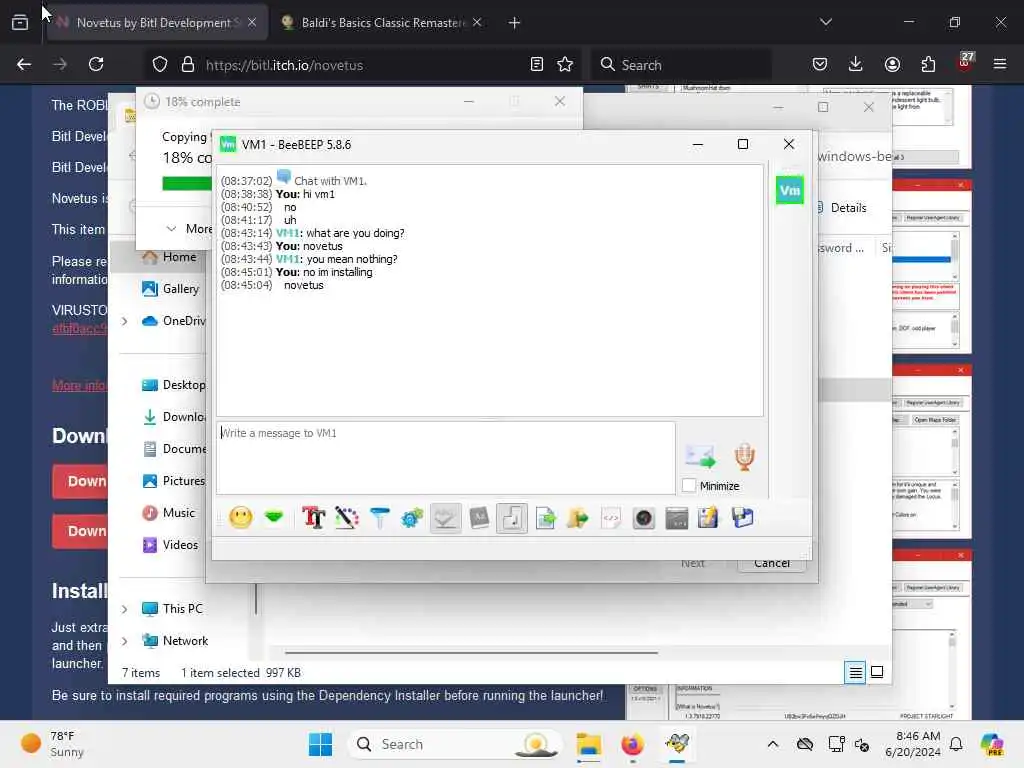Click the blue filter funnel icon

point(379,518)
